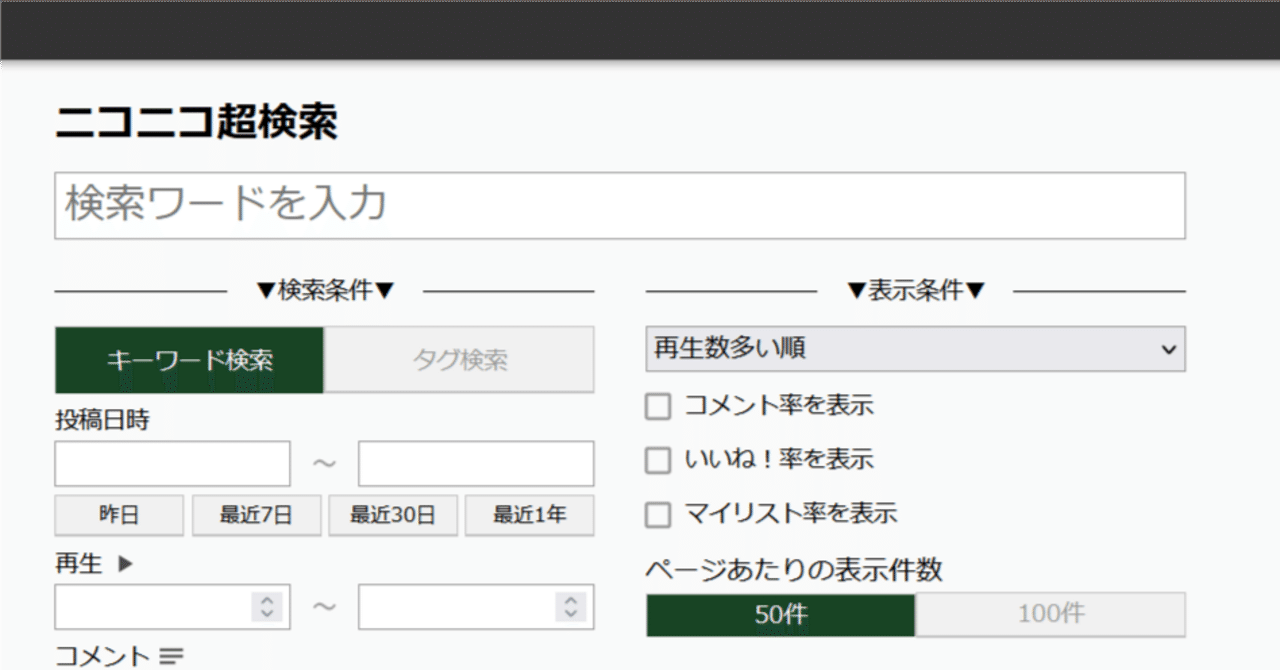Select 50件 per page
Screen dimensions: 1280x670
click(x=781, y=614)
